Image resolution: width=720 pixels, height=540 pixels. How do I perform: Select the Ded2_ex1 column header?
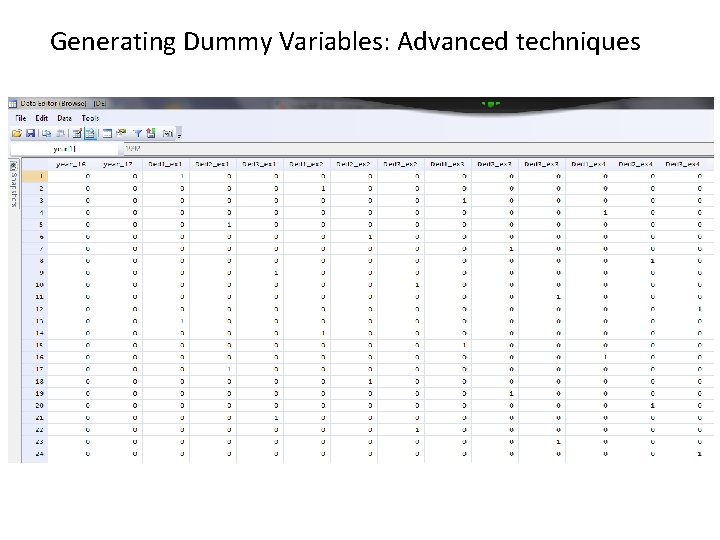213,164
